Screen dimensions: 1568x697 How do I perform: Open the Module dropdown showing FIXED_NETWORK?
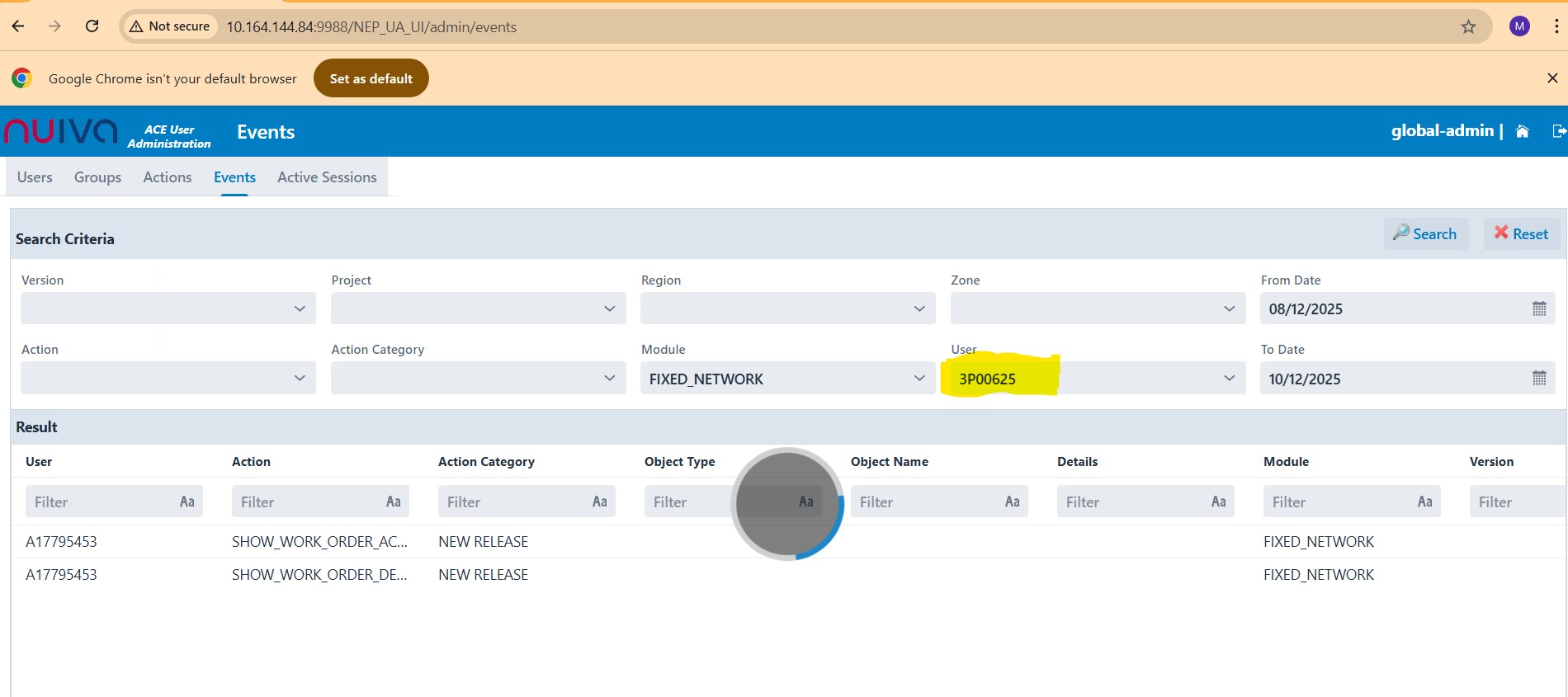click(919, 379)
